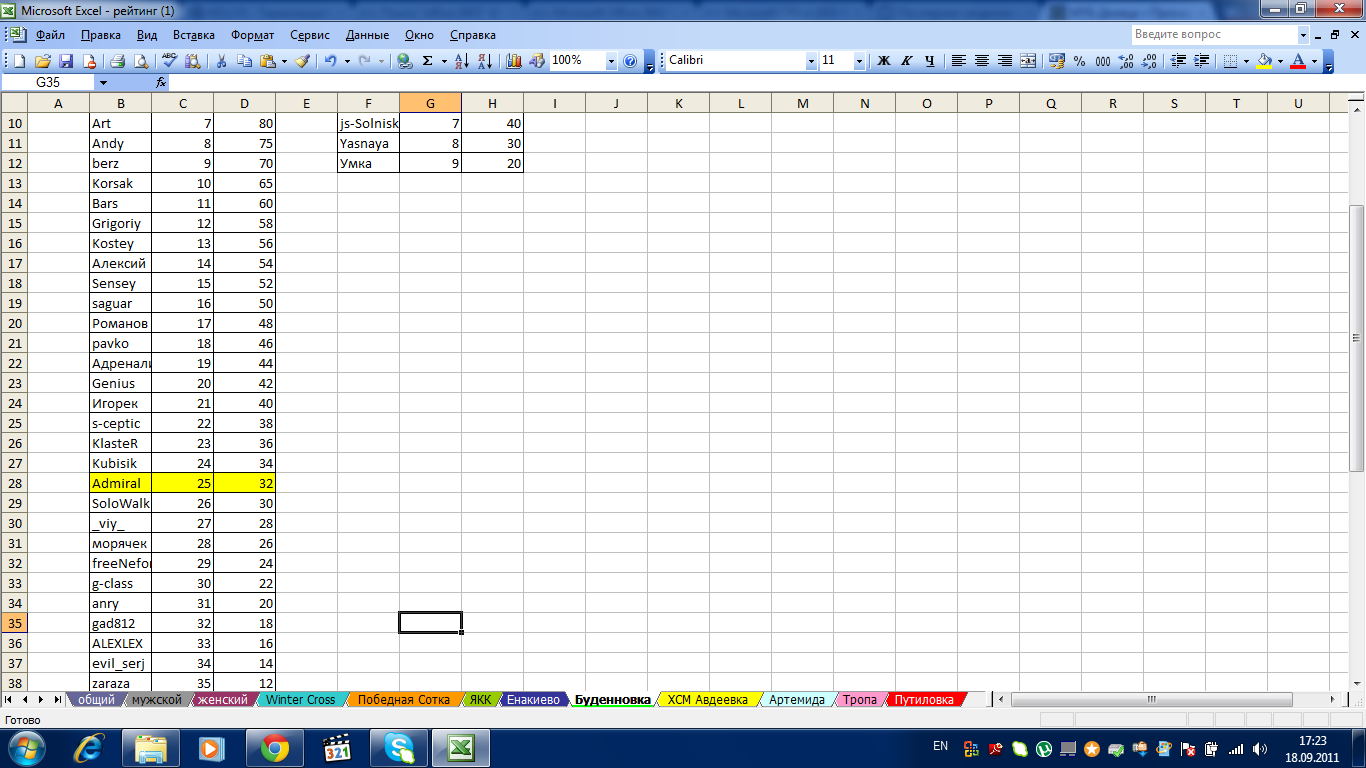The height and width of the screenshot is (768, 1366).
Task: Expand the Name Box dropdown arrow
Action: click(103, 82)
